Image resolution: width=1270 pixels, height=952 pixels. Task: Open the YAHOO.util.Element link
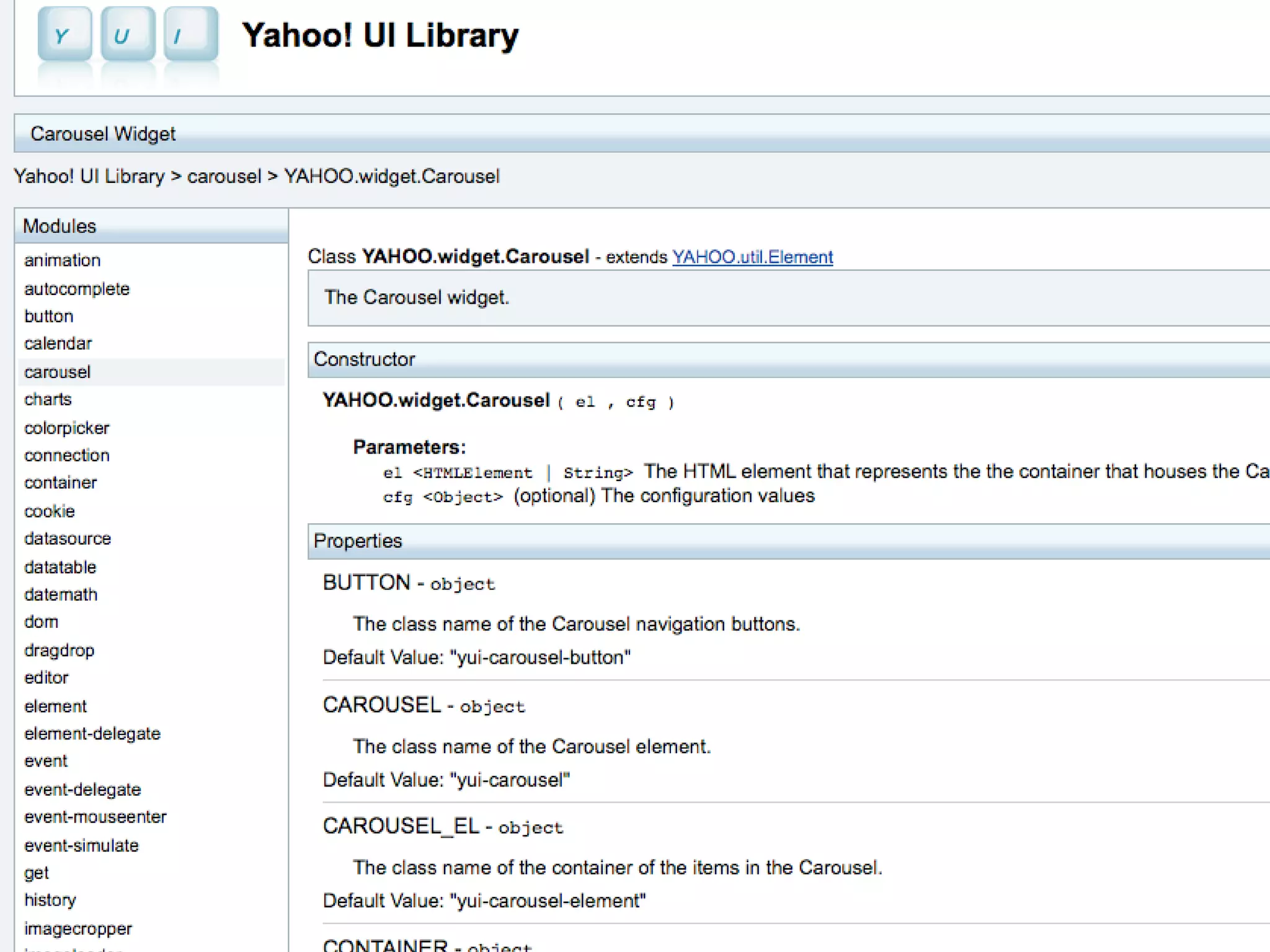752,257
